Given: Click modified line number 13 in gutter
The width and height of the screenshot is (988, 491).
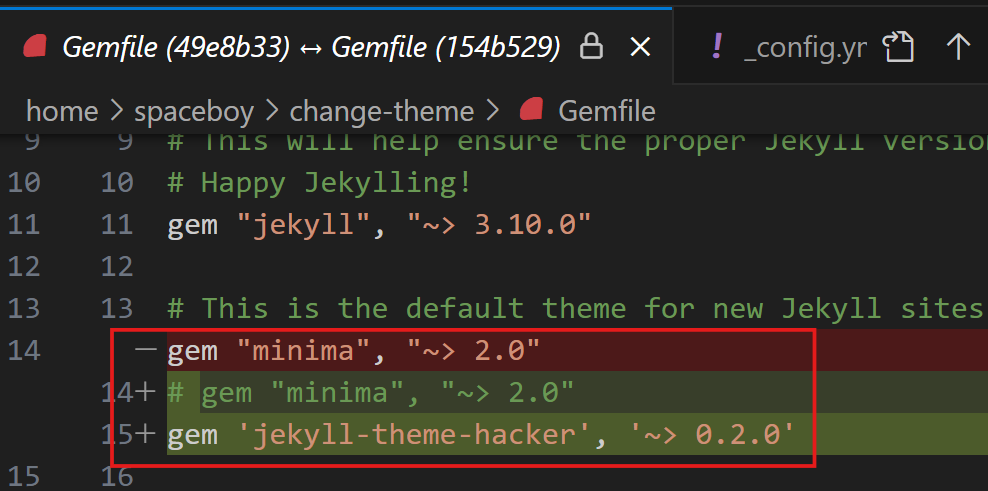Looking at the screenshot, I should pyautogui.click(x=117, y=309).
